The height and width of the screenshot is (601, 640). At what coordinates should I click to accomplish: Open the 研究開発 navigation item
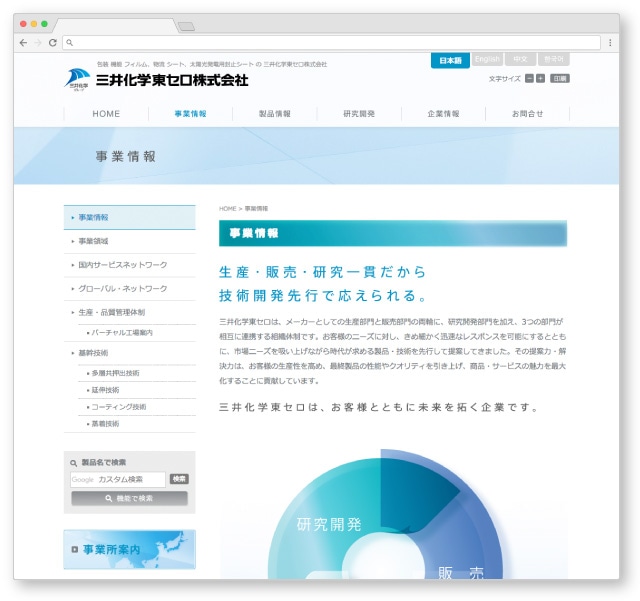(359, 114)
